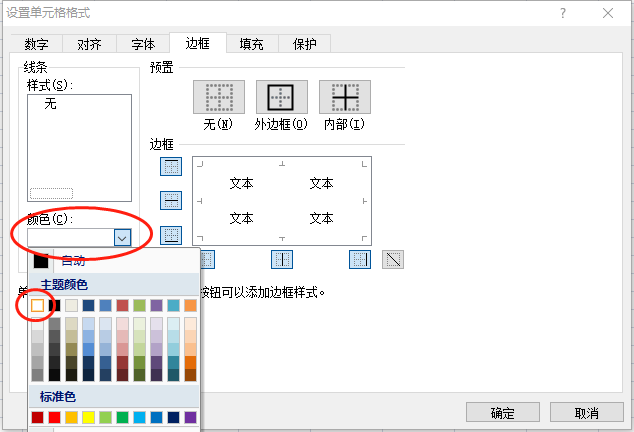Image resolution: width=634 pixels, height=432 pixels.
Task: Choose standard color yellow
Action: [89, 417]
